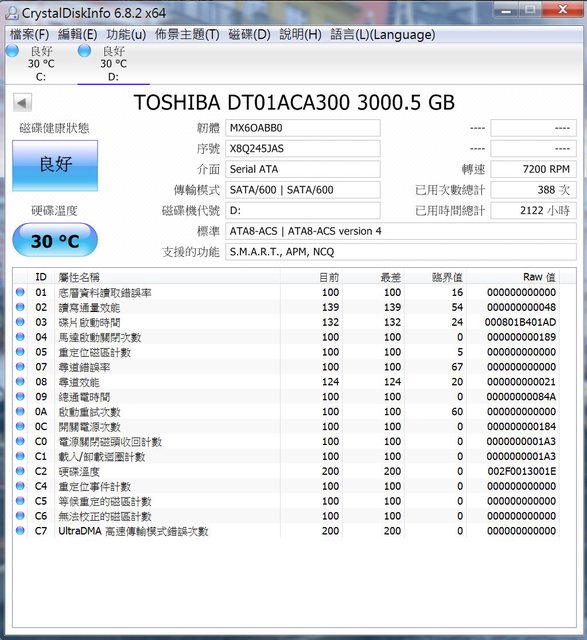Click the C: drive blue status orb
This screenshot has height=640, width=587.
pos(12,51)
